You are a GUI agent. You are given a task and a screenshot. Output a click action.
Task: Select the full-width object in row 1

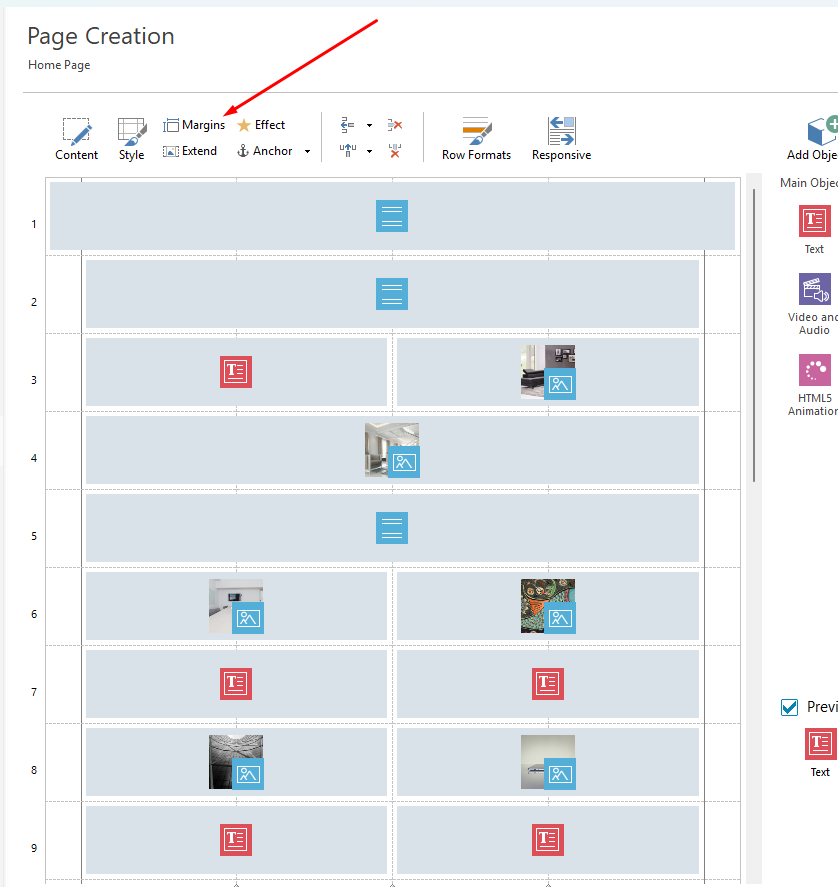click(392, 216)
